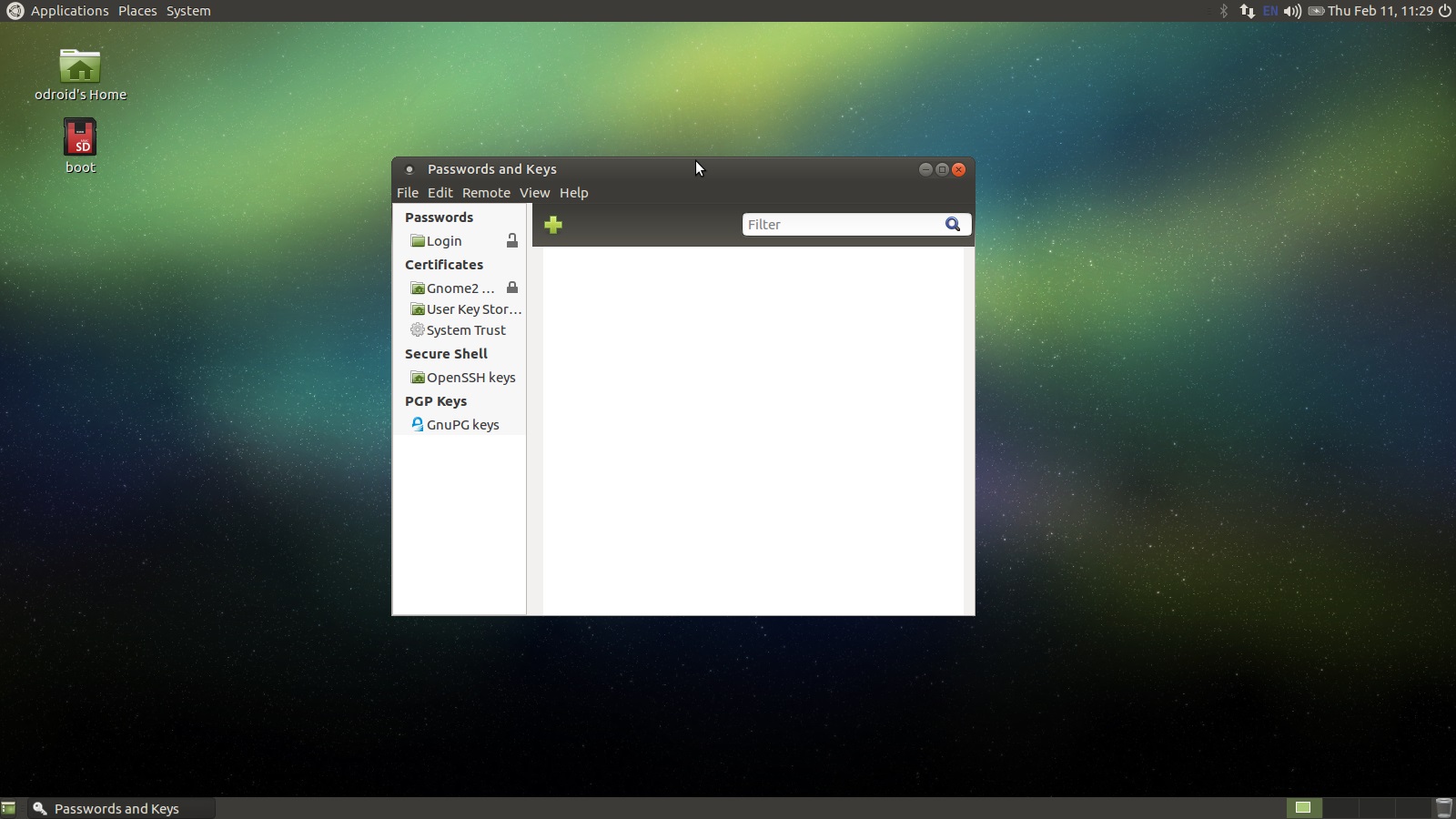Click the Bluetooth icon in the system tray
Viewport: 1456px width, 819px height.
[1224, 11]
